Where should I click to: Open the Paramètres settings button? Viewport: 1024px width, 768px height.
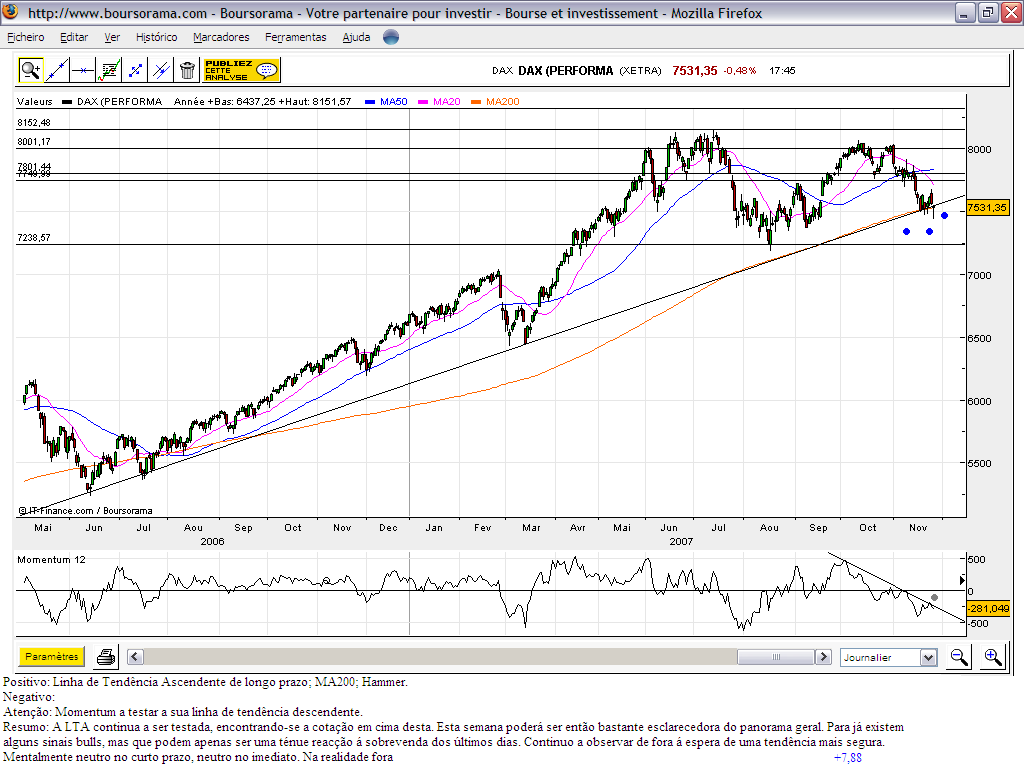tap(52, 656)
